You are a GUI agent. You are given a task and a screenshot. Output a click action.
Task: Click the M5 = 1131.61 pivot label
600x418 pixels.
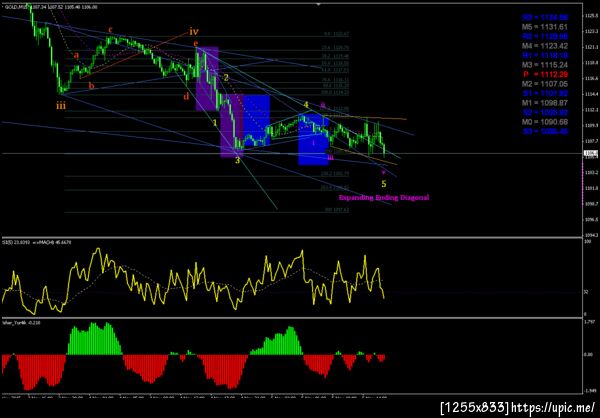click(x=545, y=27)
